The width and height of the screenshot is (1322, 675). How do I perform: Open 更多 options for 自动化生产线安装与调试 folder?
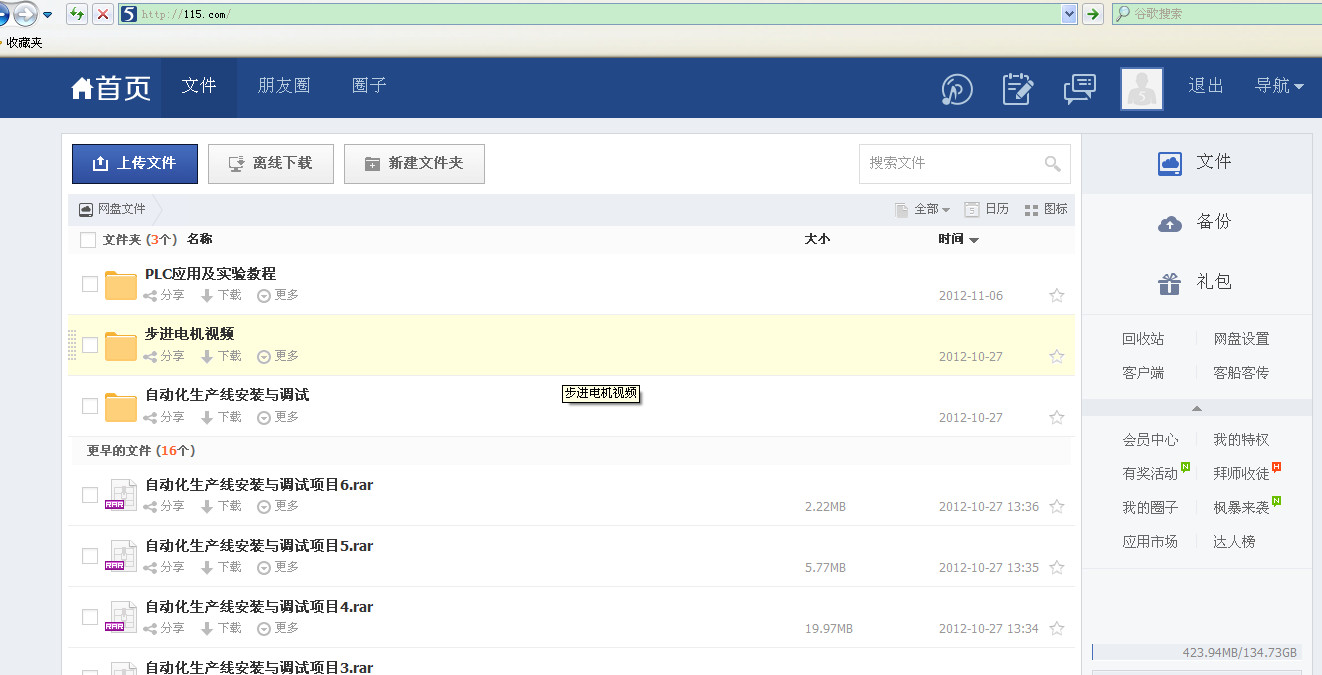[278, 417]
